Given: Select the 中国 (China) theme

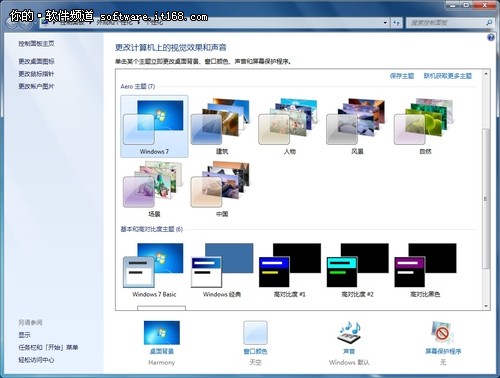Looking at the screenshot, I should pos(222,189).
